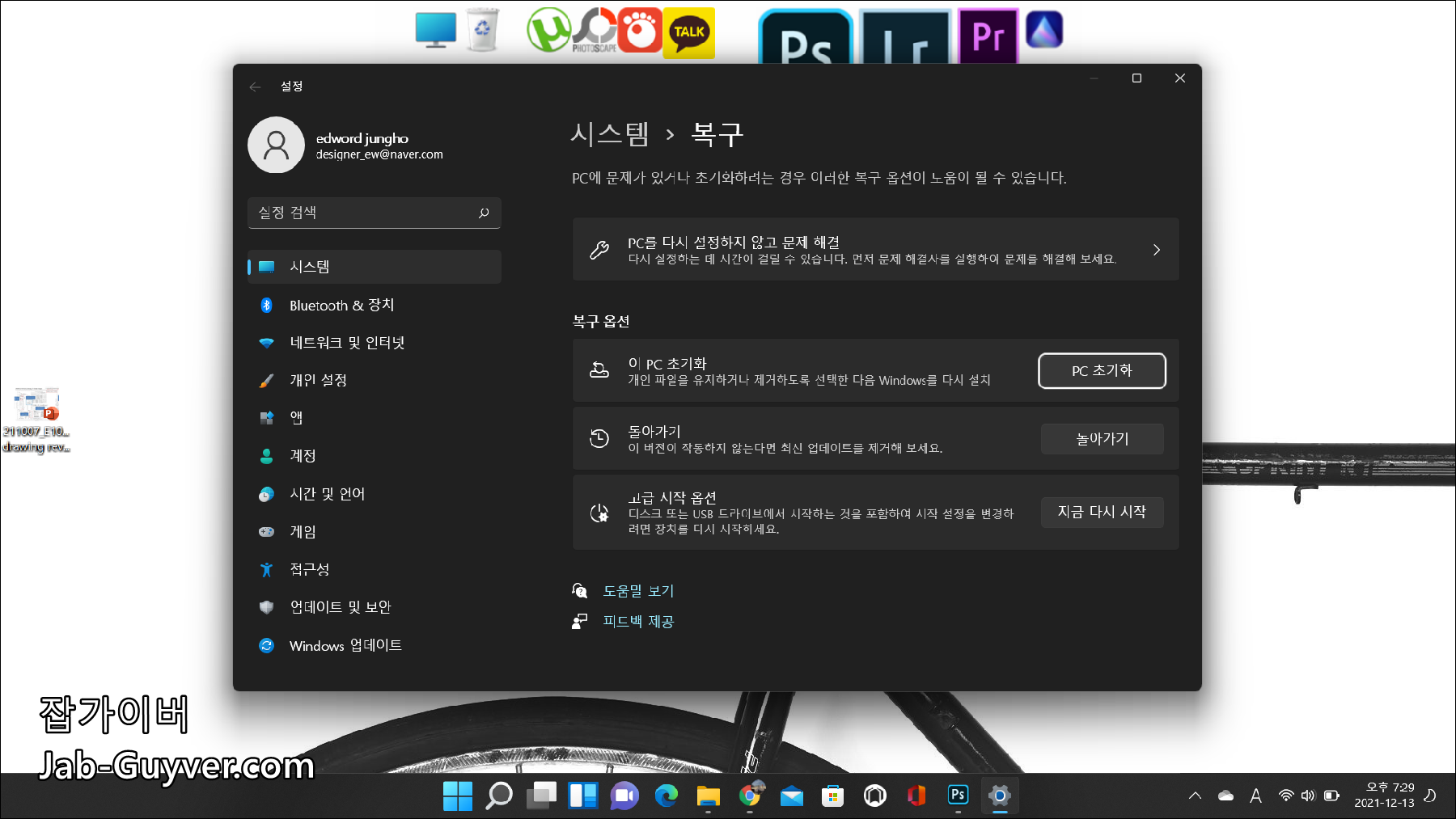
Task: Click the feedback icon next to 피드백 제공
Action: (580, 621)
